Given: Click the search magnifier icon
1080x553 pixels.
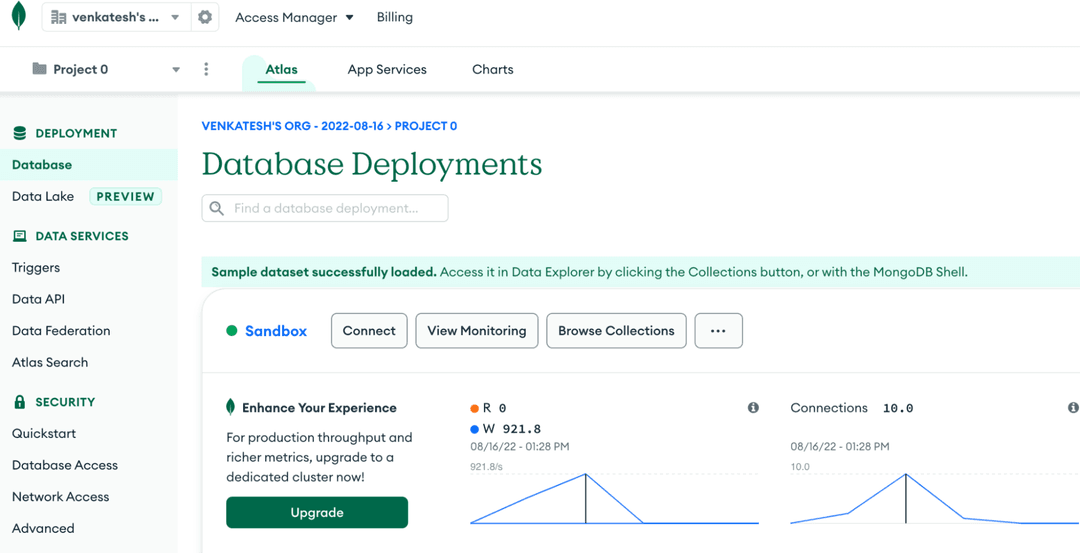Looking at the screenshot, I should coord(217,208).
